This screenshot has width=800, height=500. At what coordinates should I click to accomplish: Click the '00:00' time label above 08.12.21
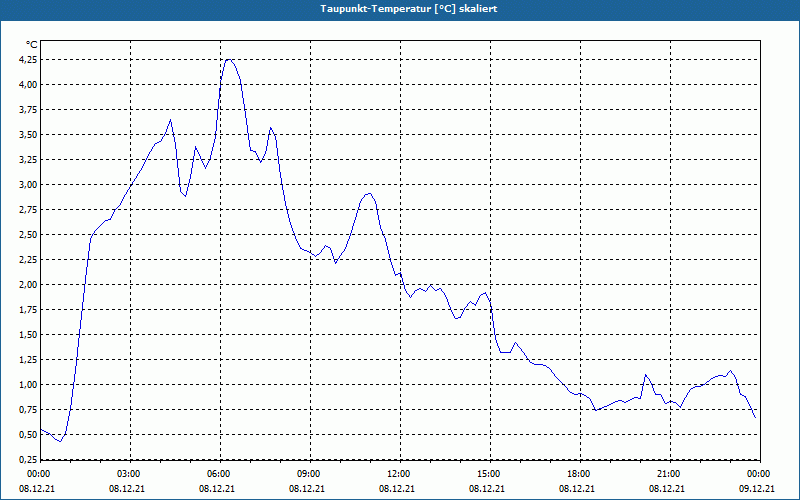(x=38, y=474)
